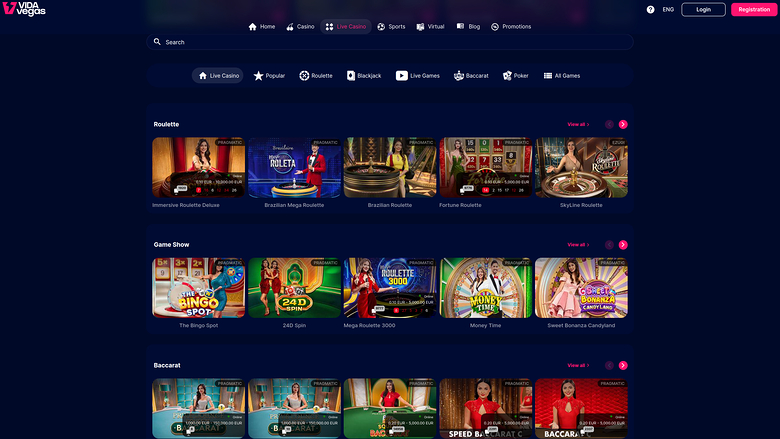Open the Live Casino top navigation tab

tap(346, 26)
